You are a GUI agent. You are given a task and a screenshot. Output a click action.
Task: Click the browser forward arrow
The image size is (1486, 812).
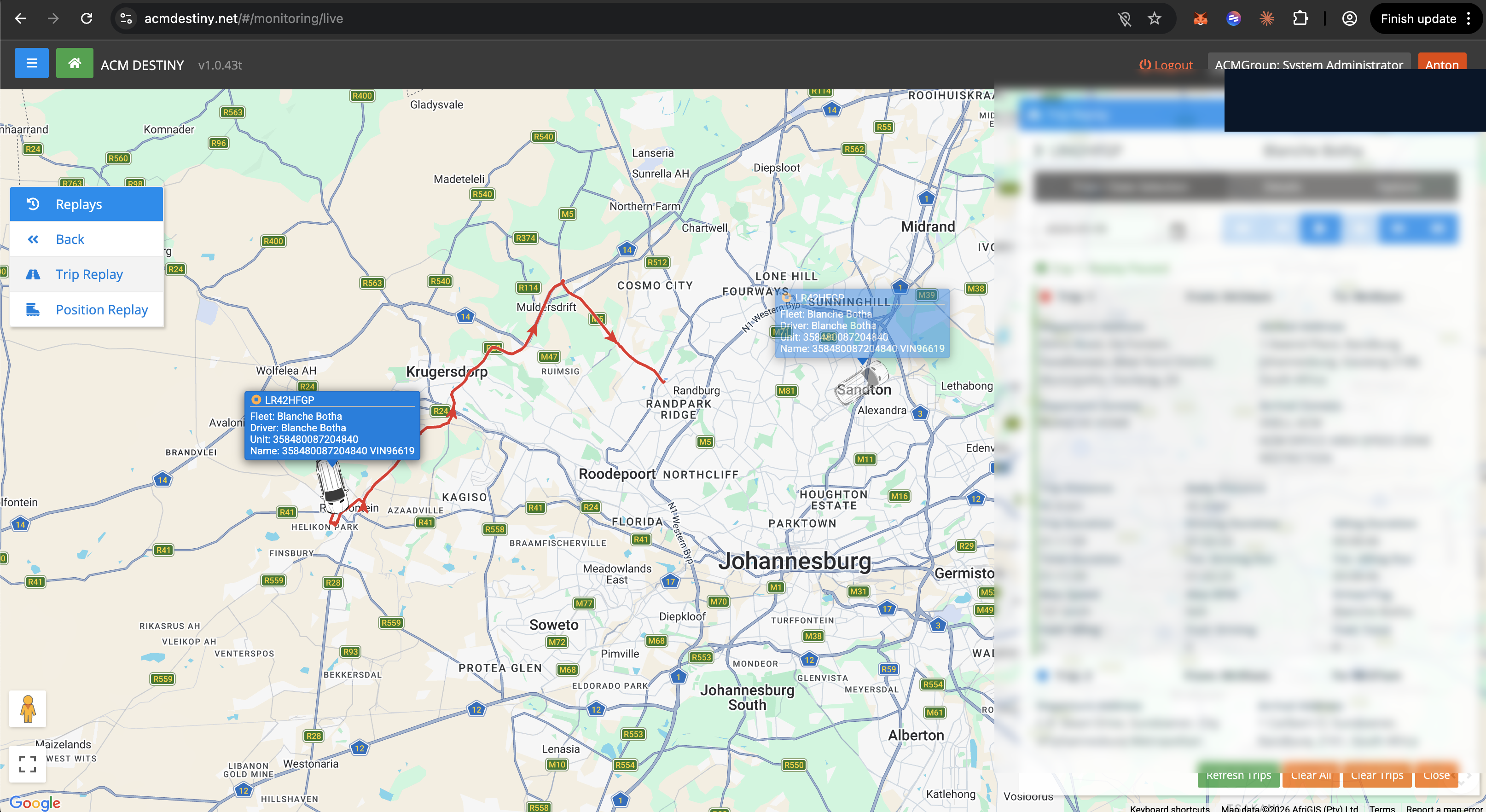[x=53, y=18]
